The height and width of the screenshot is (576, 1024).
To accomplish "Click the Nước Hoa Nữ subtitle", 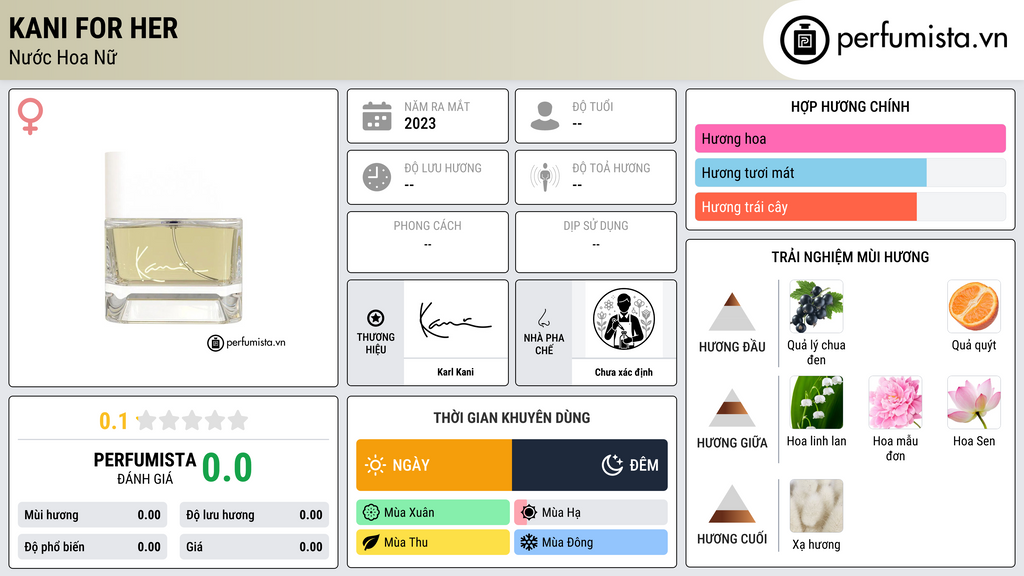I will pyautogui.click(x=63, y=57).
